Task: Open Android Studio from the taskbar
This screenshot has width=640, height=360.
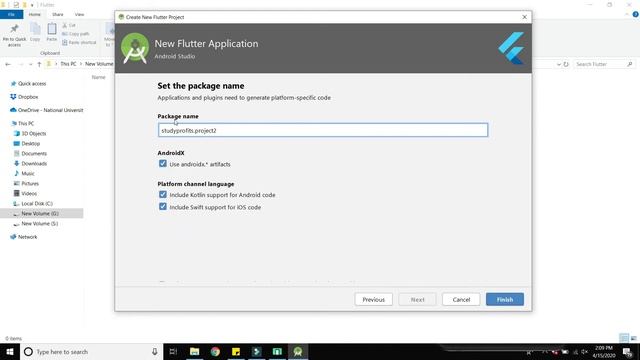Action: [x=298, y=351]
